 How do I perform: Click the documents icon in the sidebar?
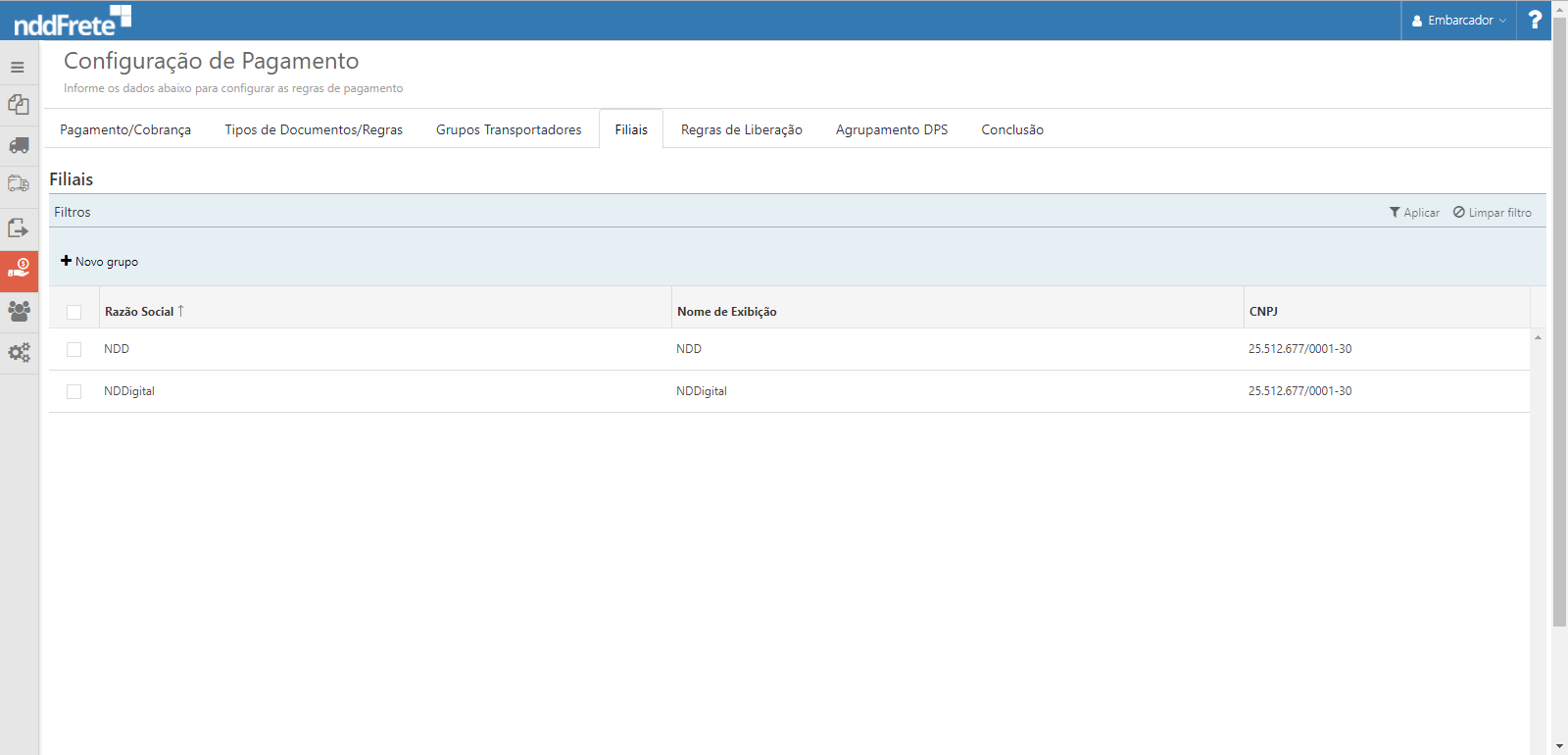coord(19,105)
